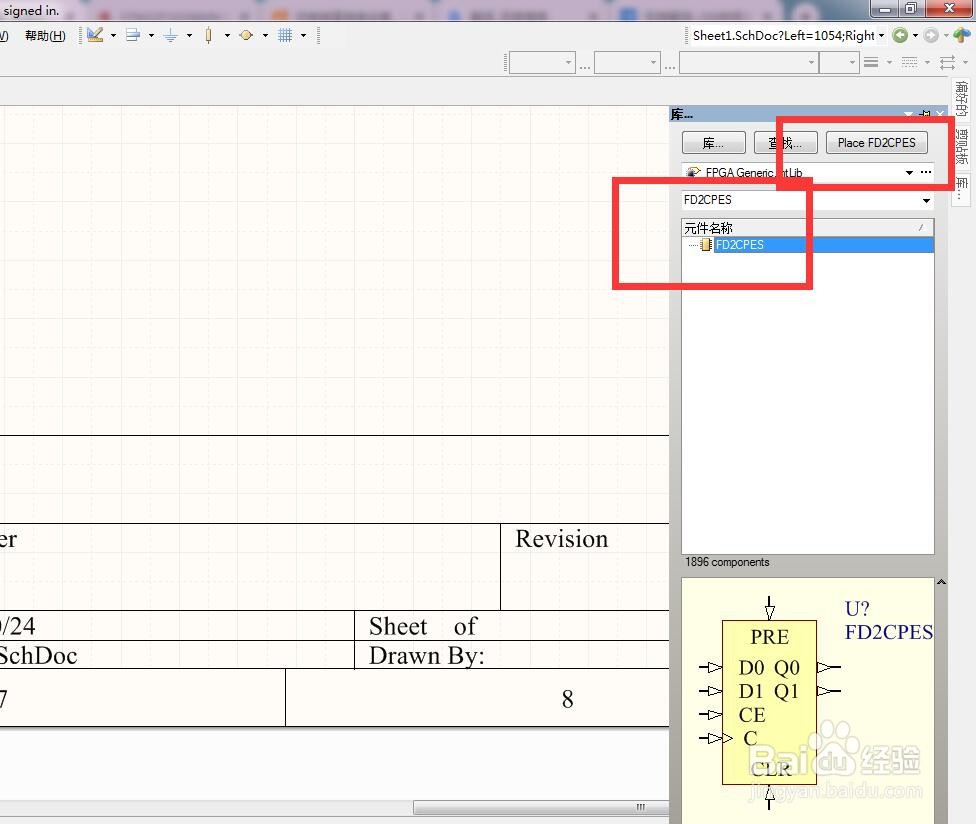Click the 1896 components count text
The image size is (976, 824).
click(727, 562)
